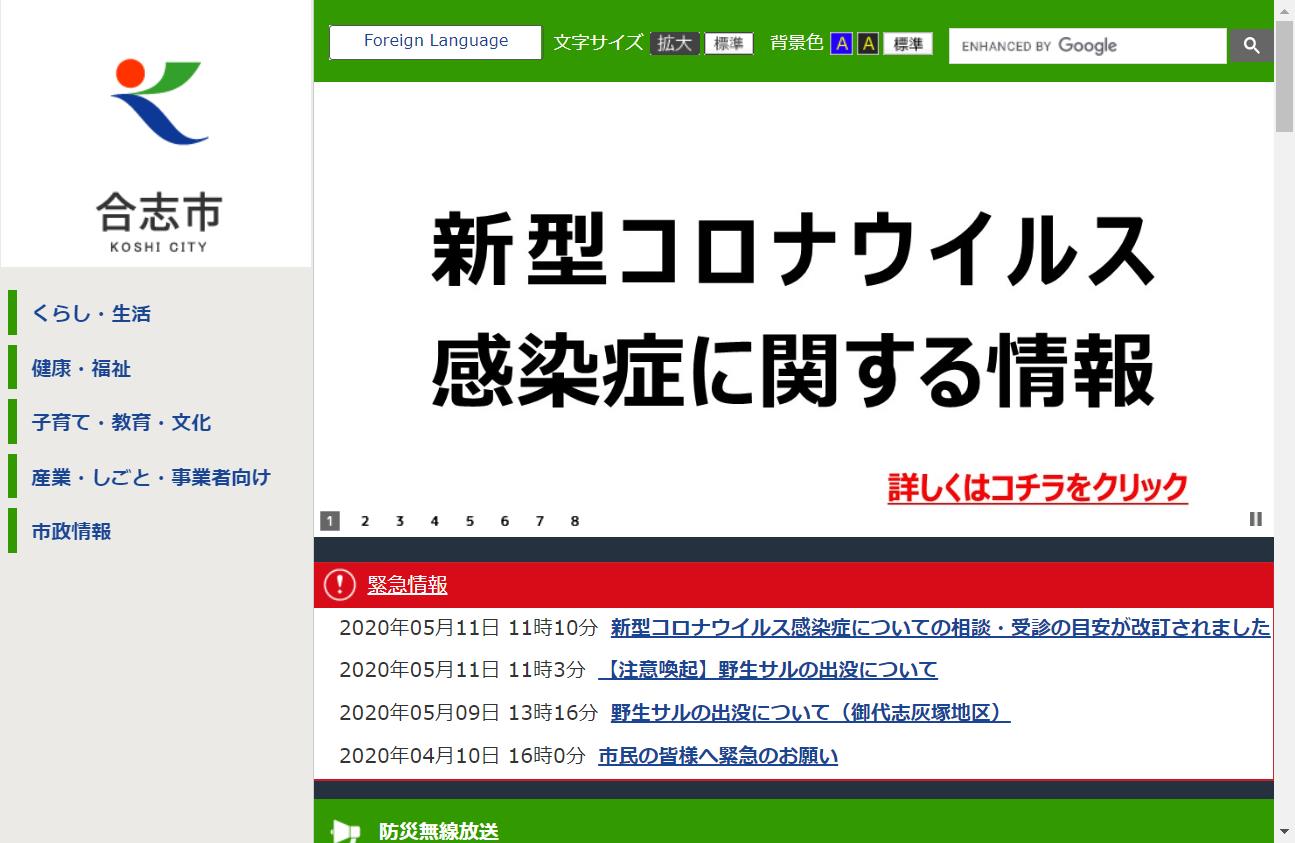Set background color back to 標準
Viewport: 1295px width, 843px height.
tap(906, 43)
